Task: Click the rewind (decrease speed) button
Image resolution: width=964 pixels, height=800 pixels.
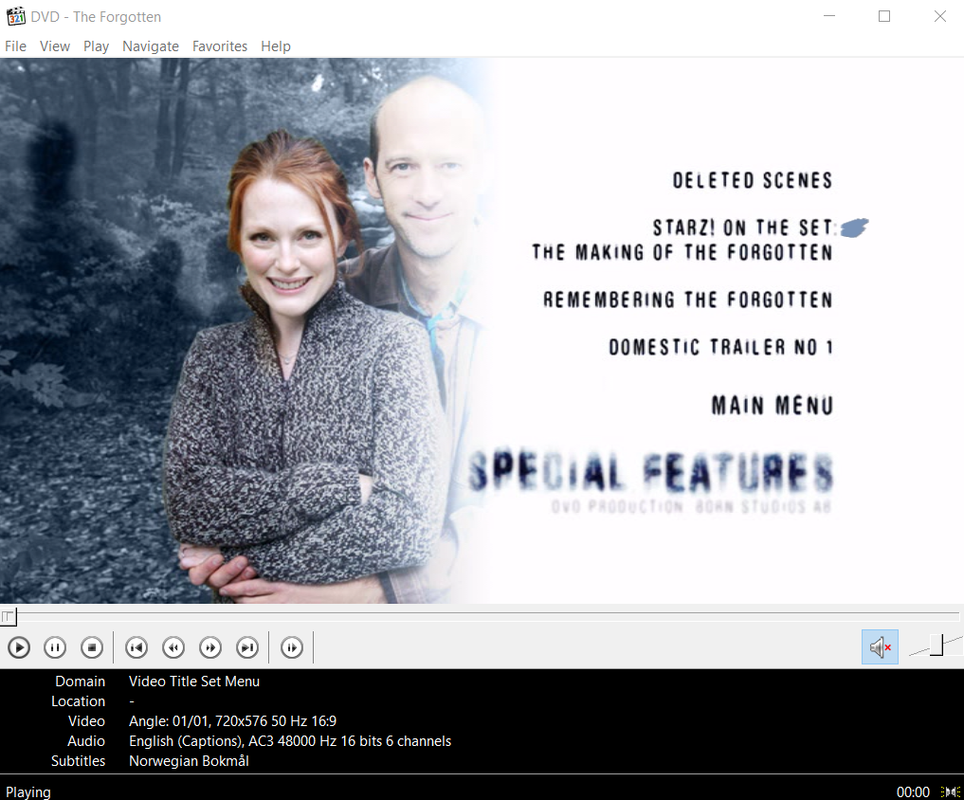Action: tap(173, 648)
